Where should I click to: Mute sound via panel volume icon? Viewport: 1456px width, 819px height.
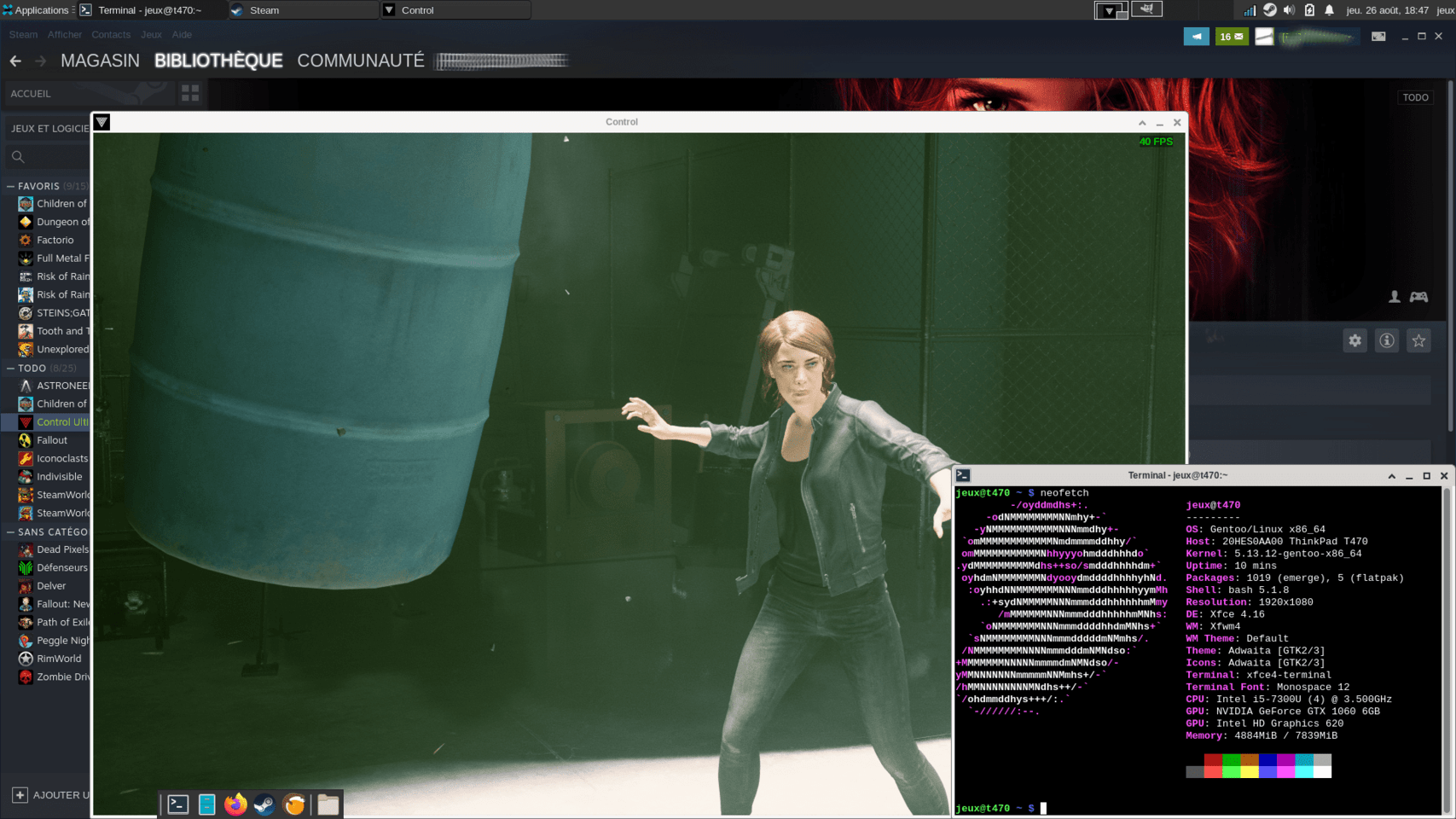click(x=1289, y=10)
